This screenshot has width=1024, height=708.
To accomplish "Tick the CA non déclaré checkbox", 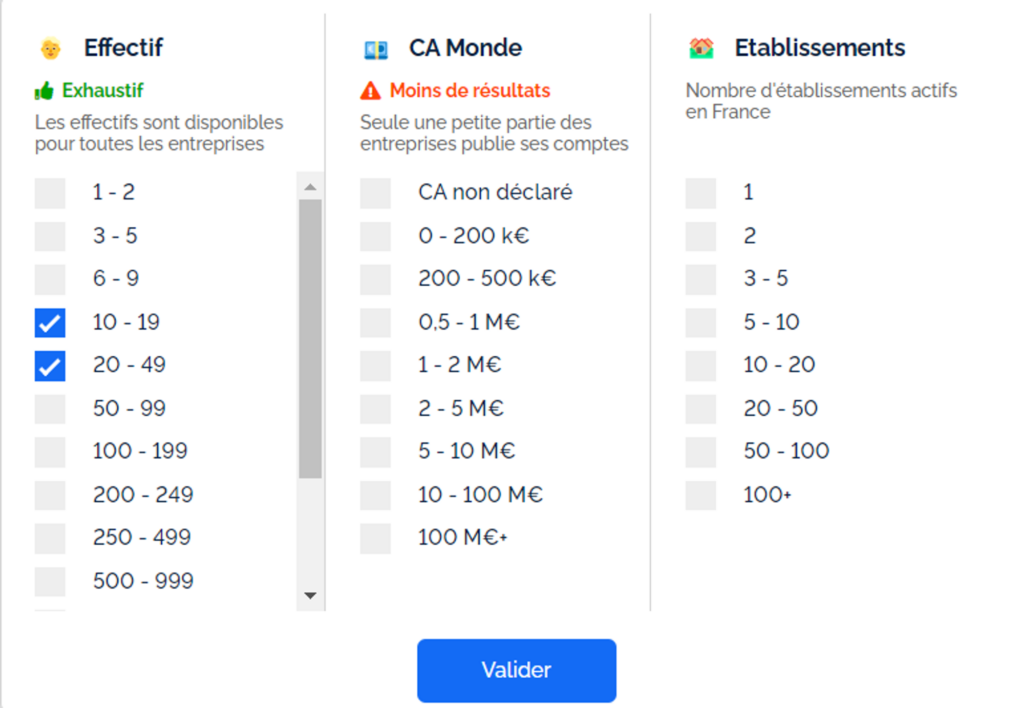I will pyautogui.click(x=375, y=193).
